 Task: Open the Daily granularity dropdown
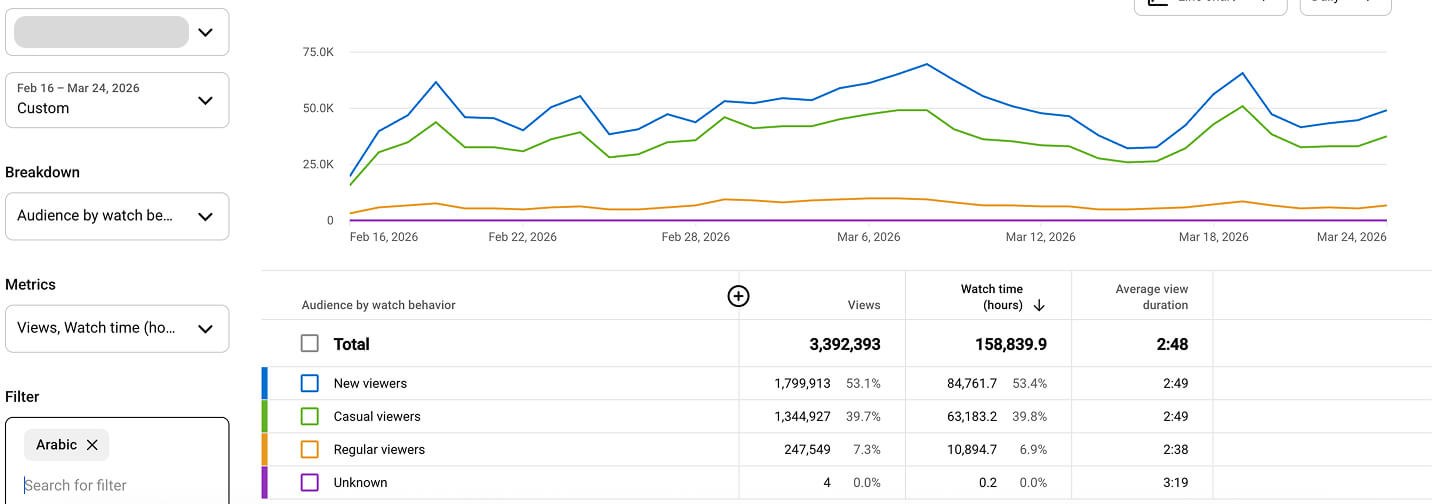pyautogui.click(x=1345, y=4)
